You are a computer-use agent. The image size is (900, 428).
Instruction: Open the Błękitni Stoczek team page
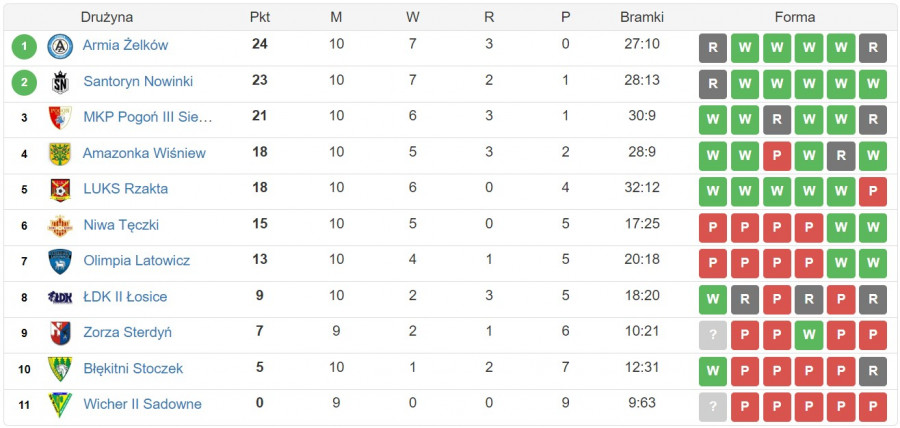(133, 368)
